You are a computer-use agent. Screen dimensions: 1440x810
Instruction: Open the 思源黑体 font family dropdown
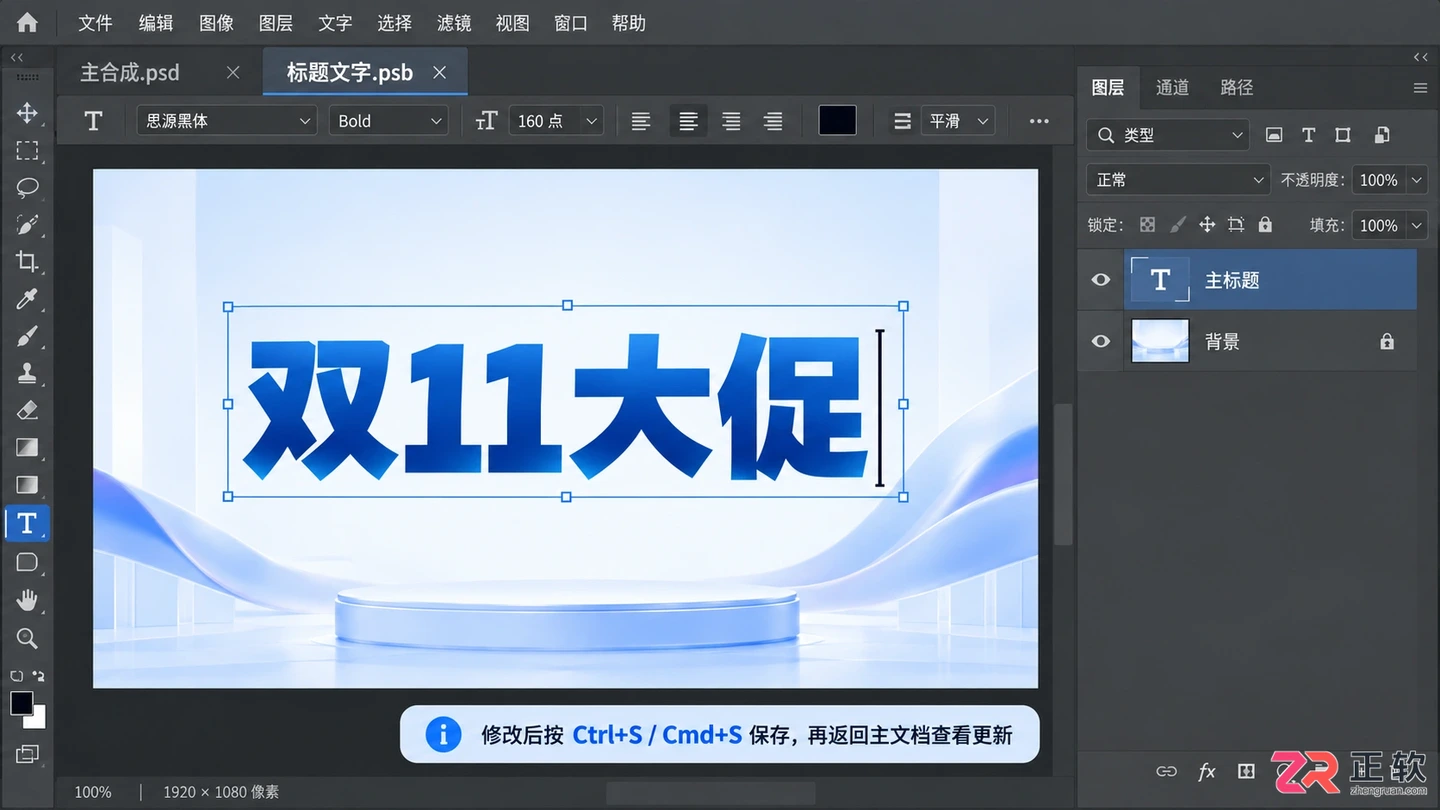click(227, 121)
